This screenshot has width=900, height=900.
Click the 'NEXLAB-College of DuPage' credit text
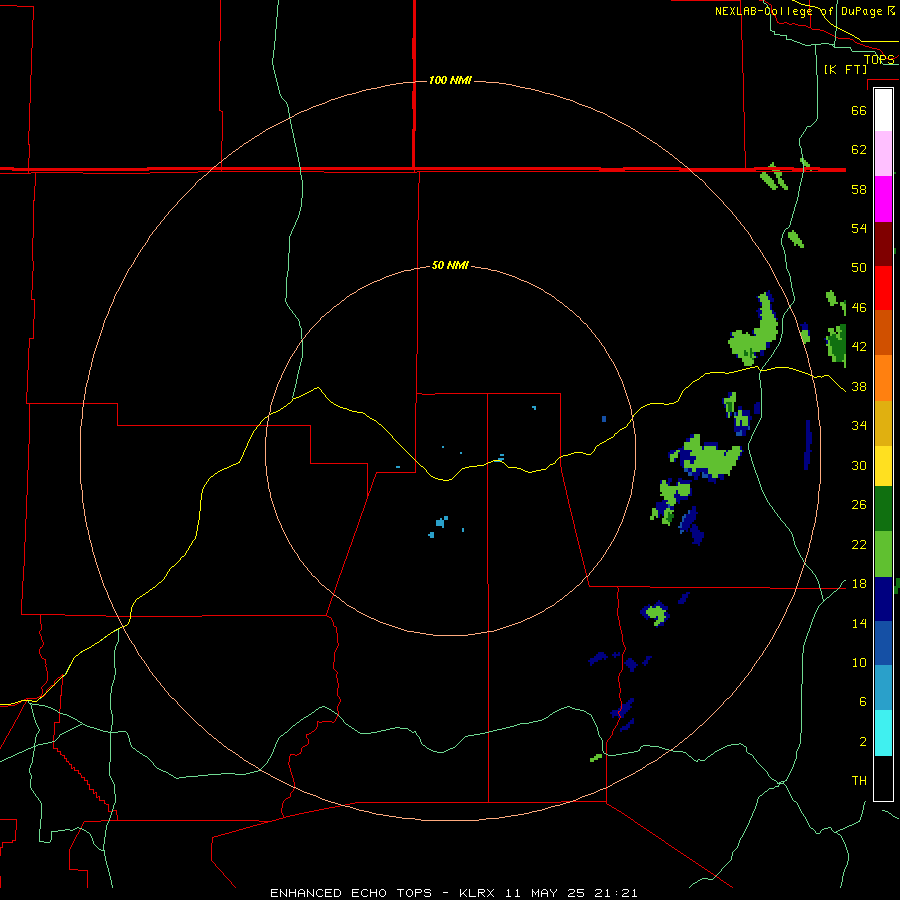798,11
